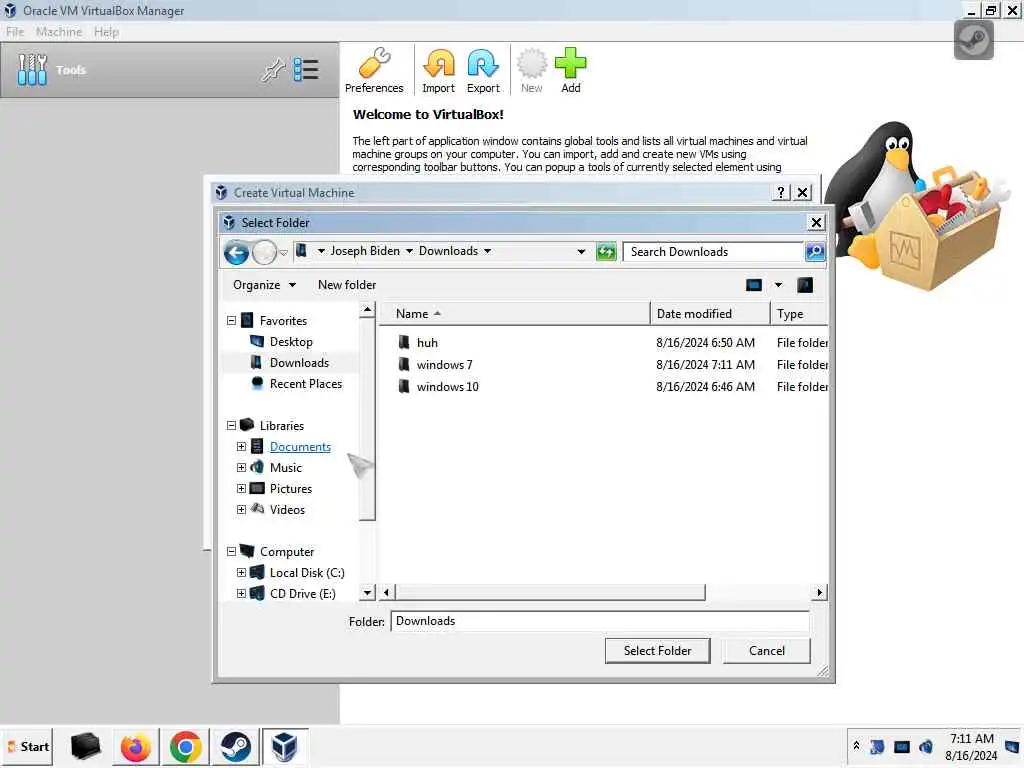This screenshot has width=1024, height=768.
Task: Click the Tools screwdrivers icon
Action: click(32, 70)
